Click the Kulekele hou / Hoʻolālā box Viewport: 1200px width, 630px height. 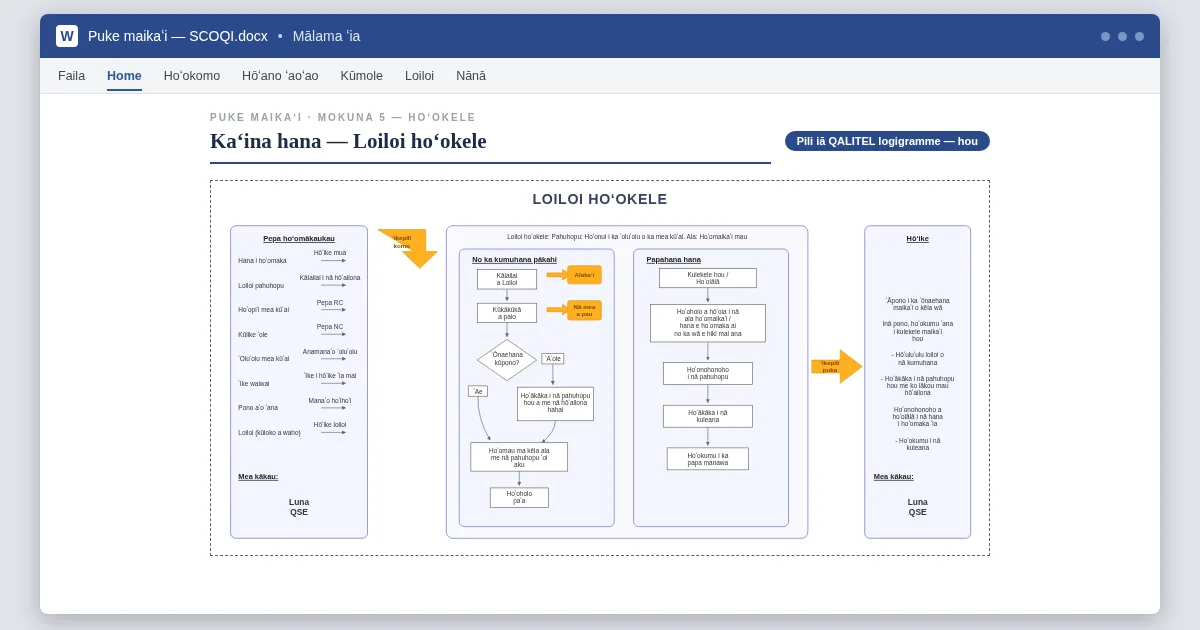point(708,278)
